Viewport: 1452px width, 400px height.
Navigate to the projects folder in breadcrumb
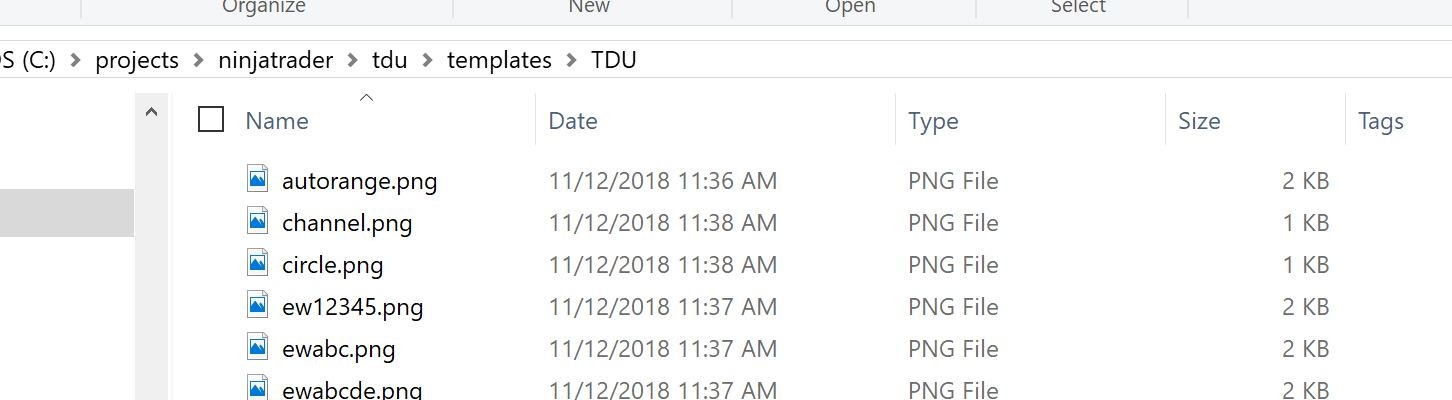137,60
